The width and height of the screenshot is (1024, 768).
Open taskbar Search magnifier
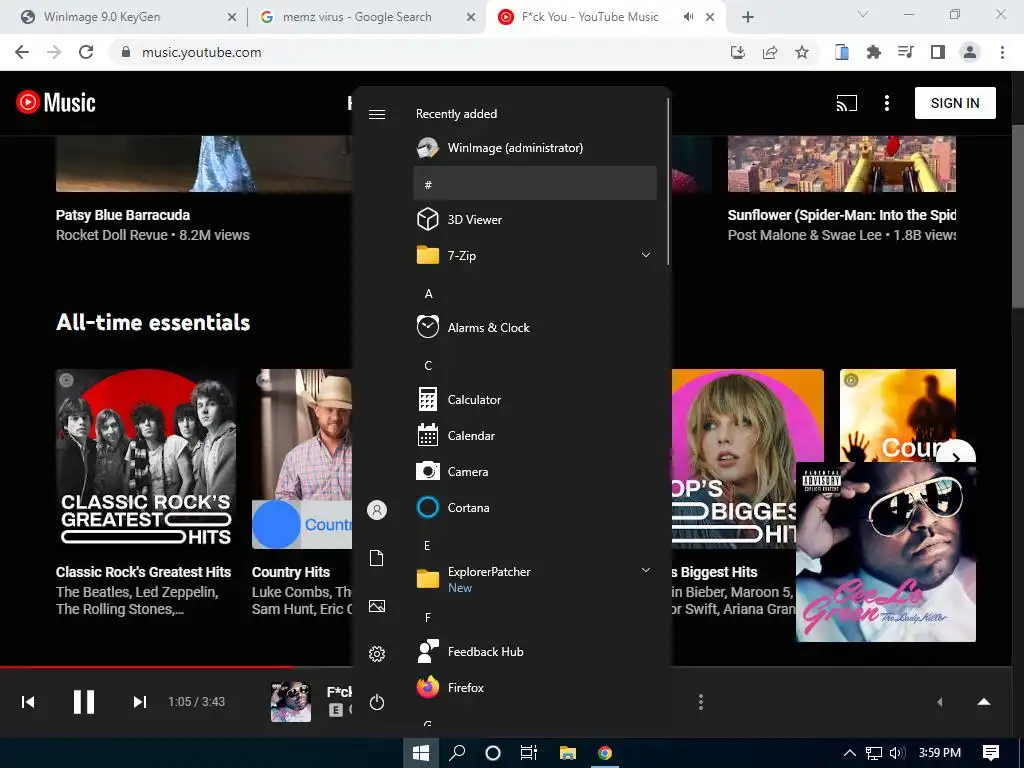point(457,753)
